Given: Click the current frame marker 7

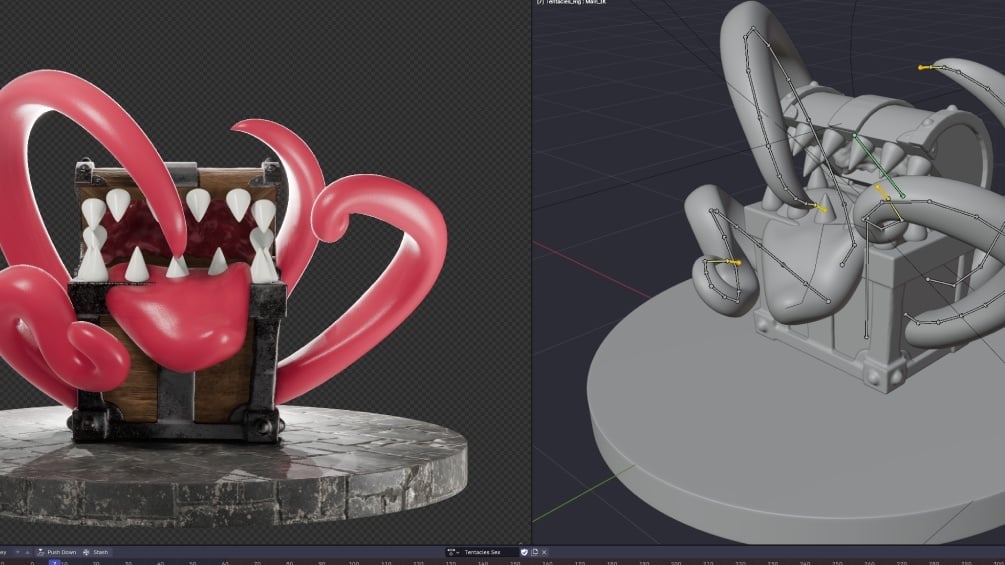Looking at the screenshot, I should point(54,562).
